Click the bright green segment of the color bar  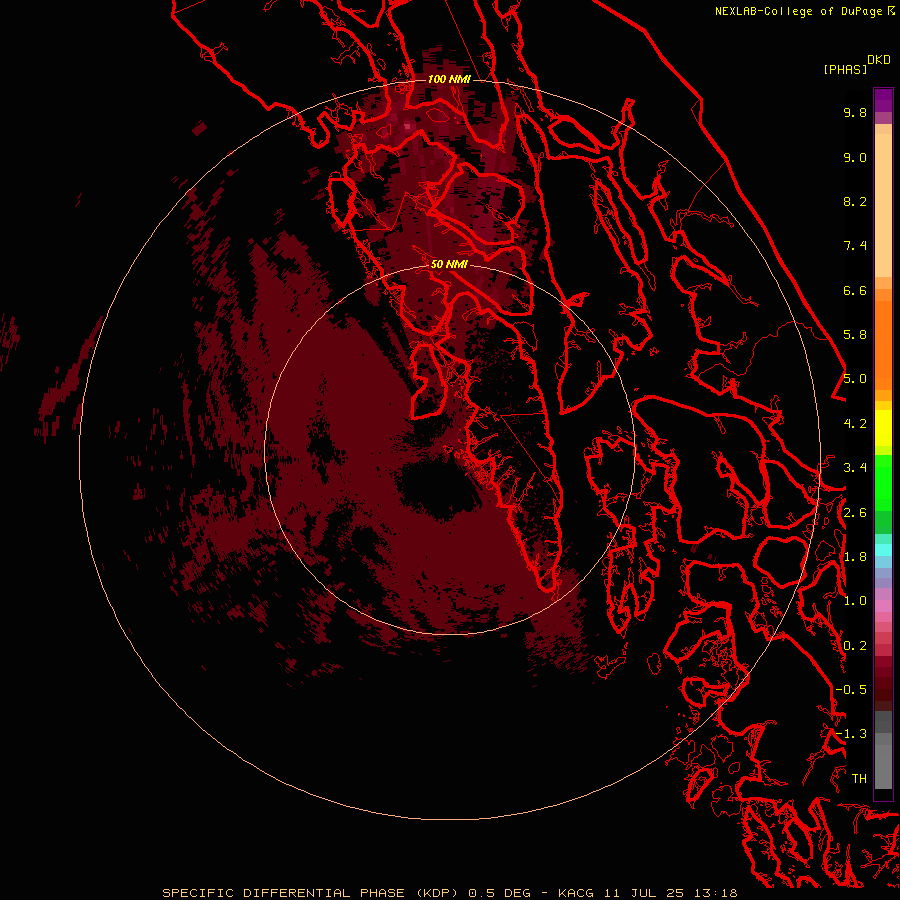(883, 482)
